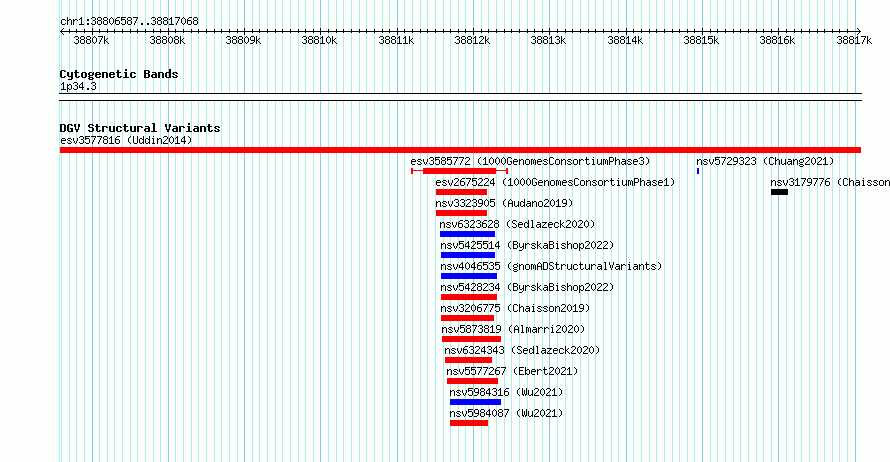Click the ruler's right arrow end
Image resolution: width=890 pixels, height=462 pixels.
coord(859,32)
